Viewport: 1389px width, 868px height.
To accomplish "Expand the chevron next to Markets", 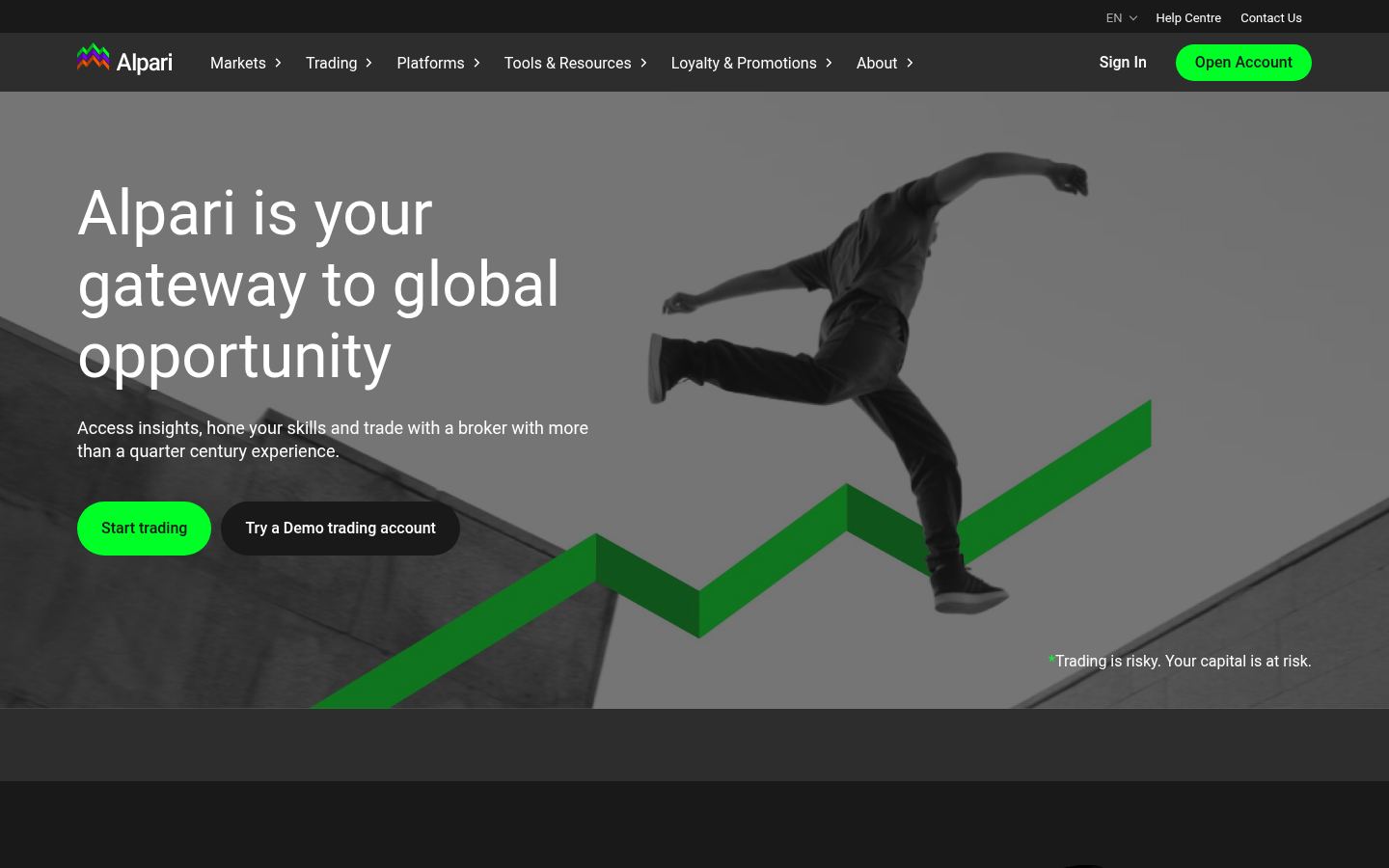I will 278,63.
